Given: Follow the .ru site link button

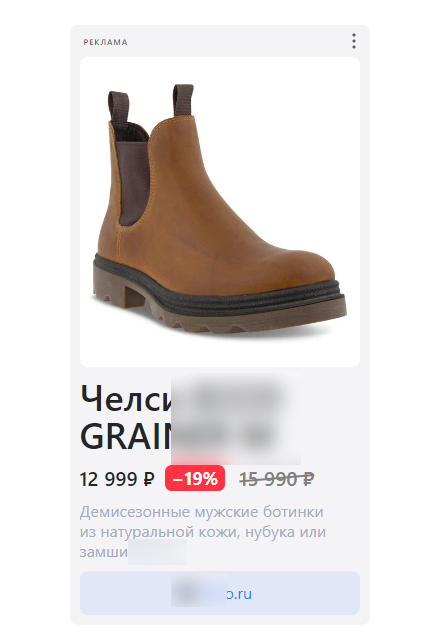Looking at the screenshot, I should [220, 593].
